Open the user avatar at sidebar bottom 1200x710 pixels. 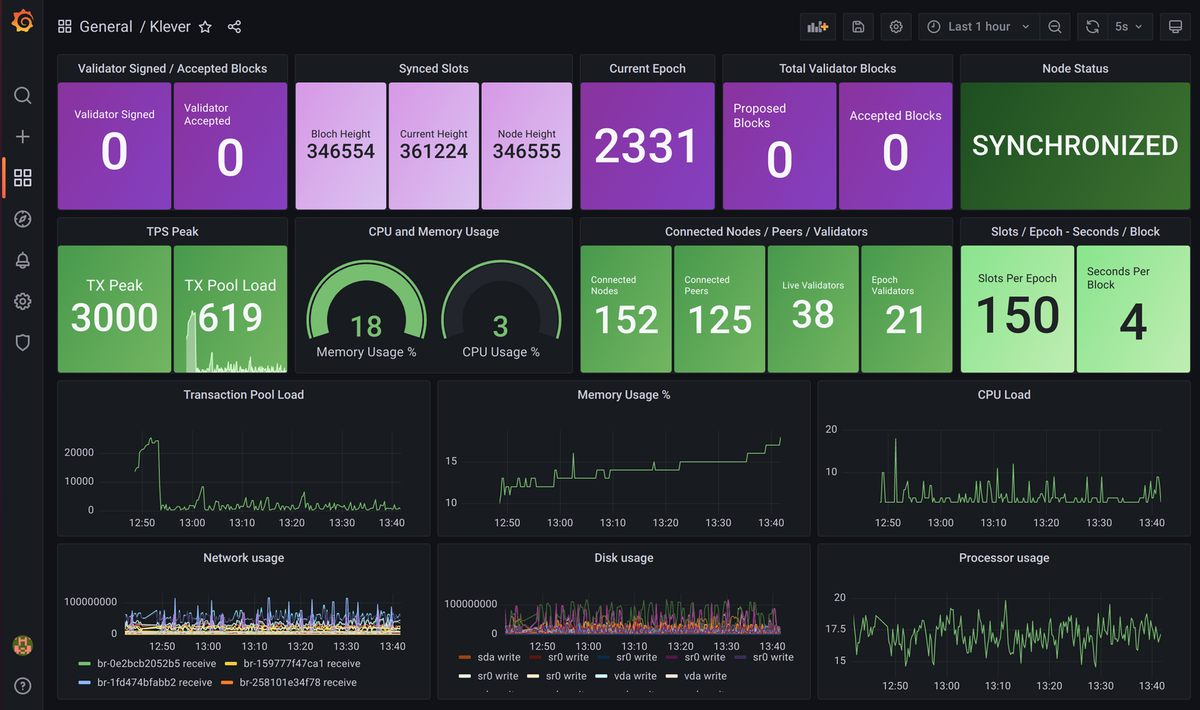tap(22, 645)
